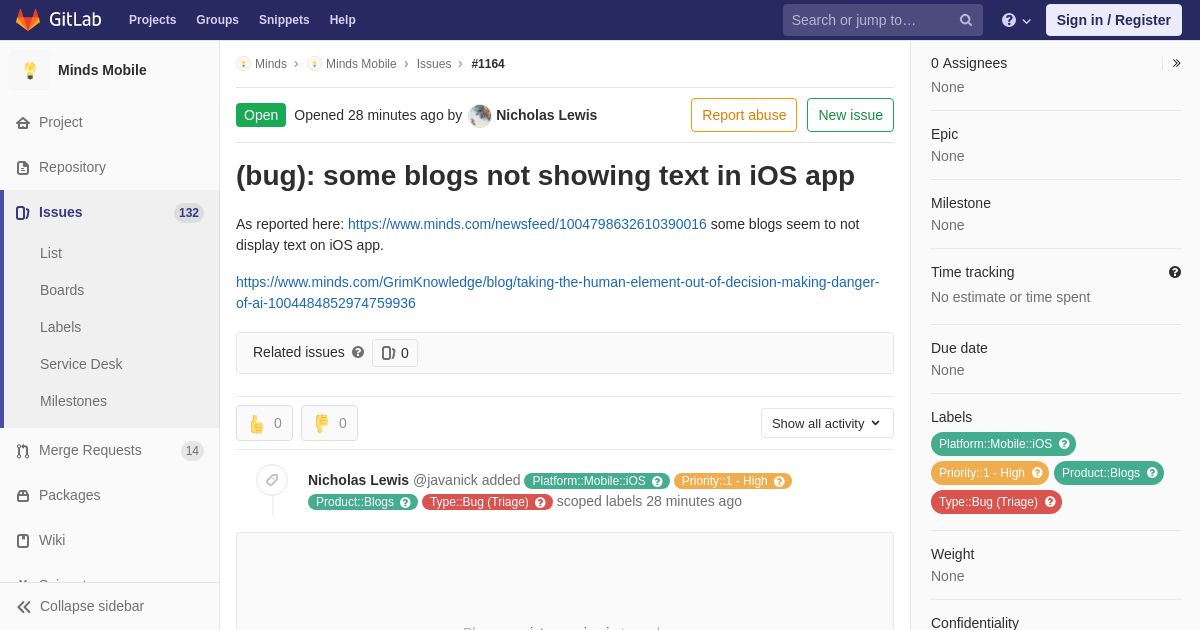The height and width of the screenshot is (630, 1200).
Task: Click help icon on sidebar Platform::Mobile::iOS label
Action: (1064, 444)
